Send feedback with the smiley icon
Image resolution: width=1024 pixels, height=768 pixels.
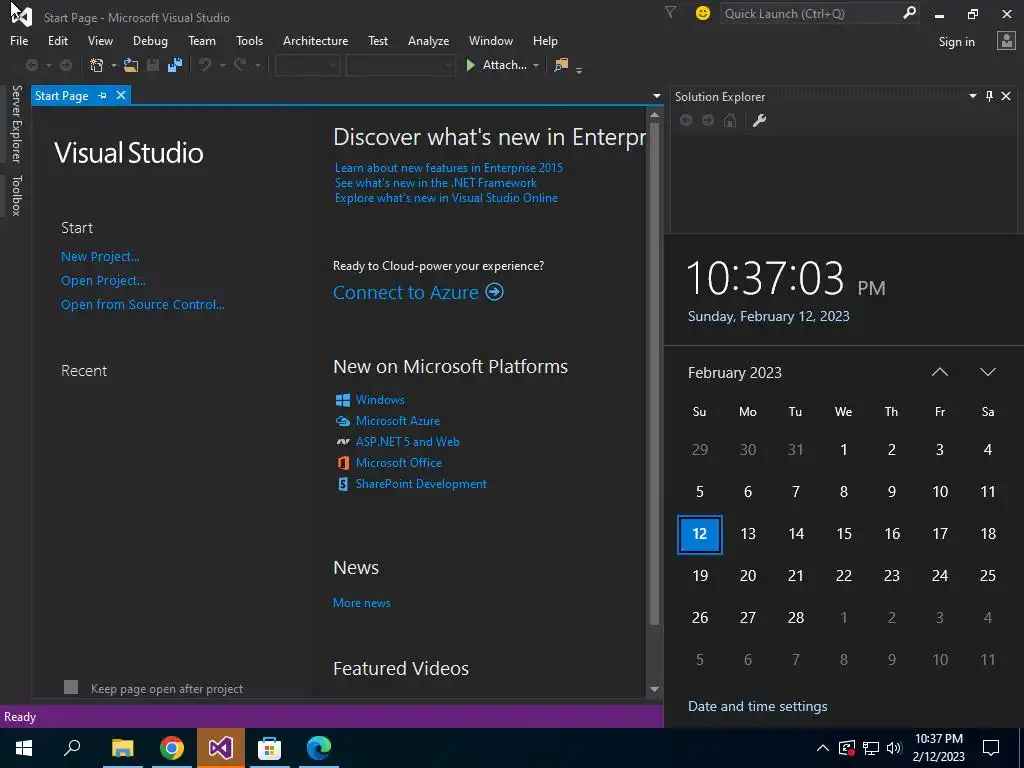(x=703, y=13)
